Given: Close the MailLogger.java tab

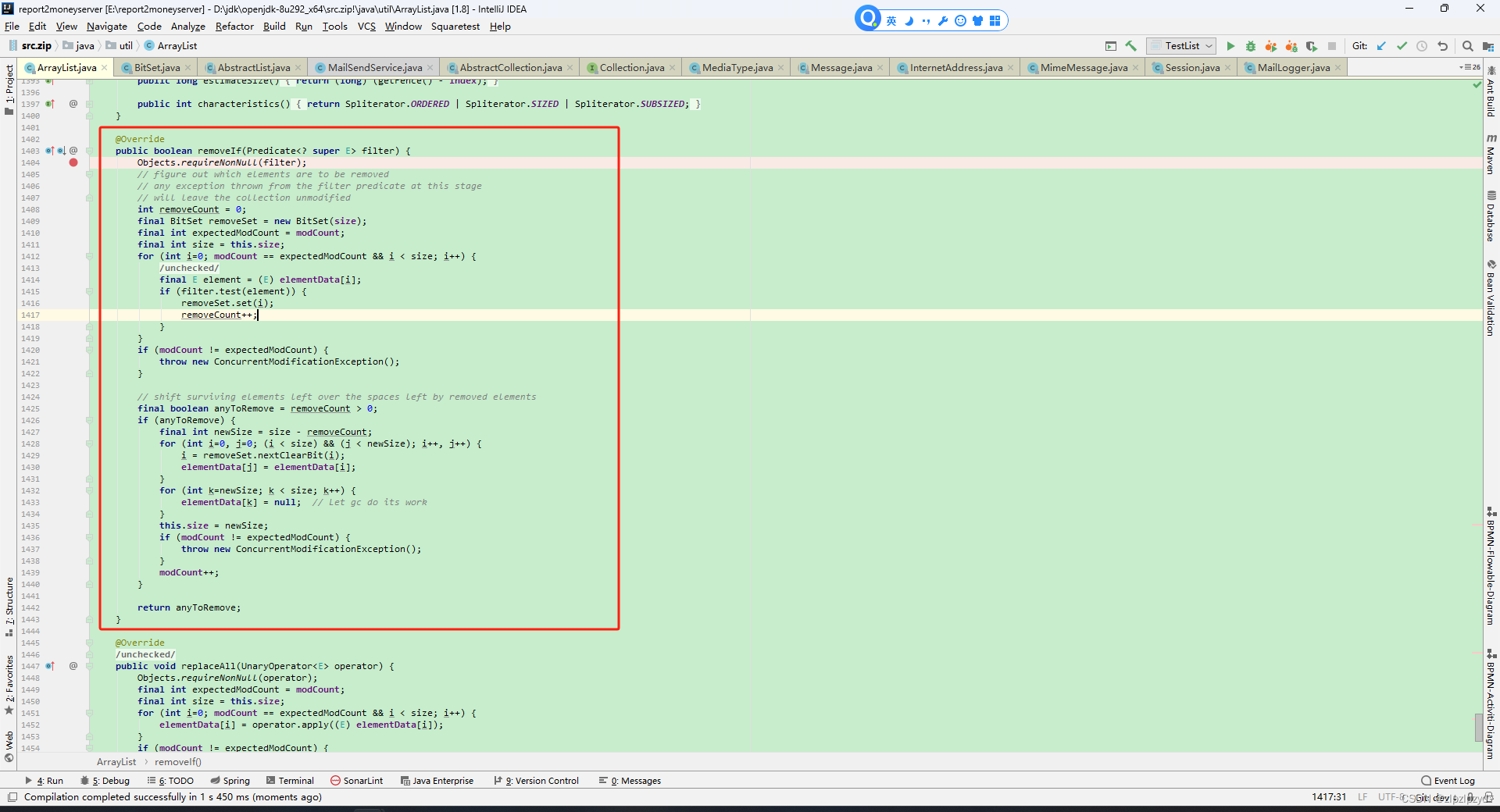Looking at the screenshot, I should (x=1338, y=68).
